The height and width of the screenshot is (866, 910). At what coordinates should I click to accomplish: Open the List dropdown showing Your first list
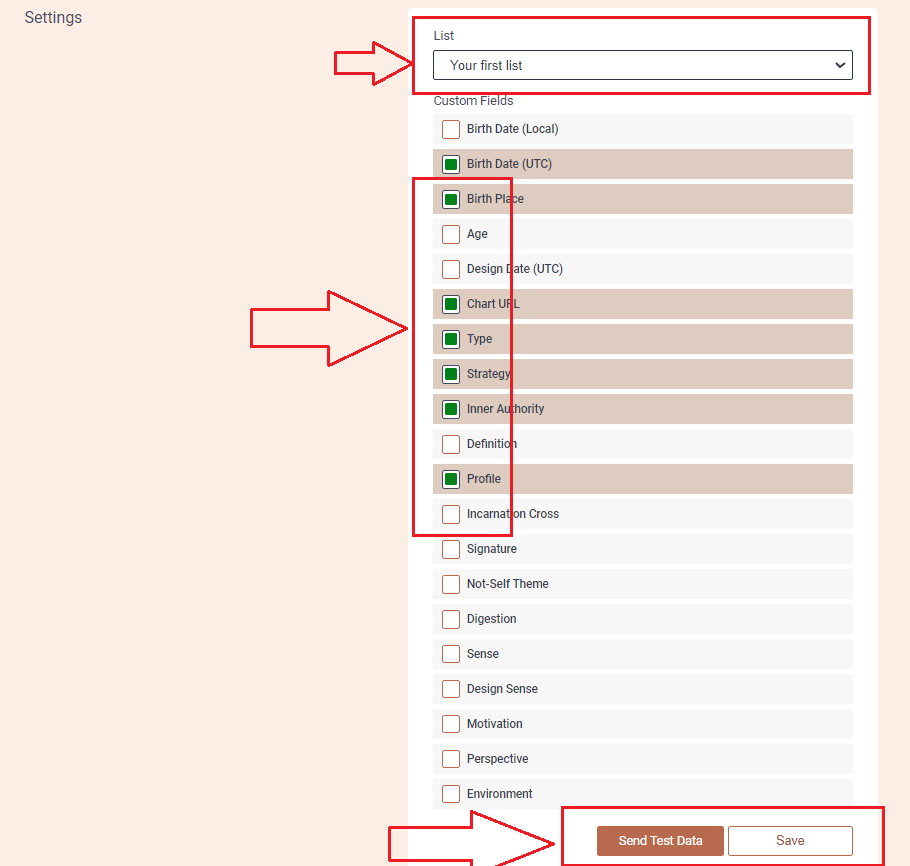(x=642, y=65)
